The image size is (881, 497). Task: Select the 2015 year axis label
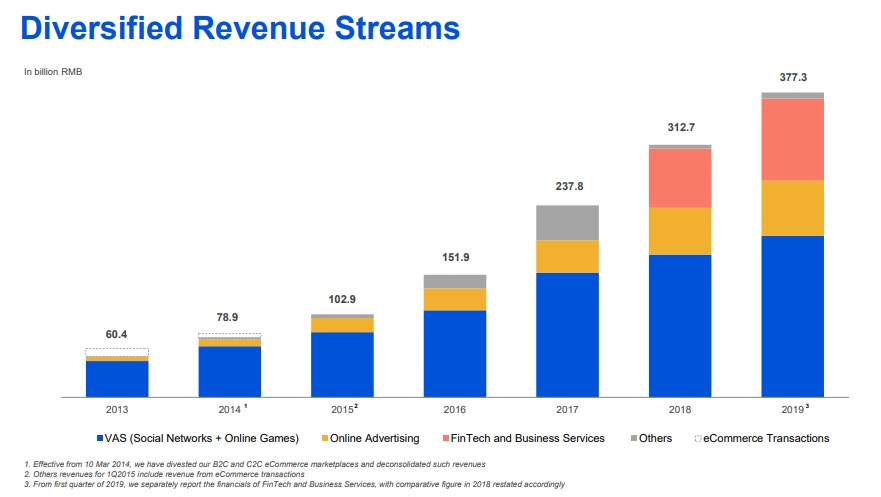(342, 410)
